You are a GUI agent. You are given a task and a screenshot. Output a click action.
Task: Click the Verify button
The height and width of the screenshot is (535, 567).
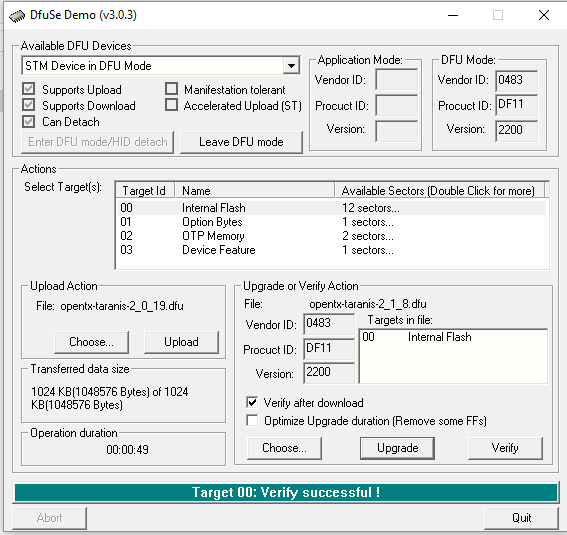click(x=505, y=448)
